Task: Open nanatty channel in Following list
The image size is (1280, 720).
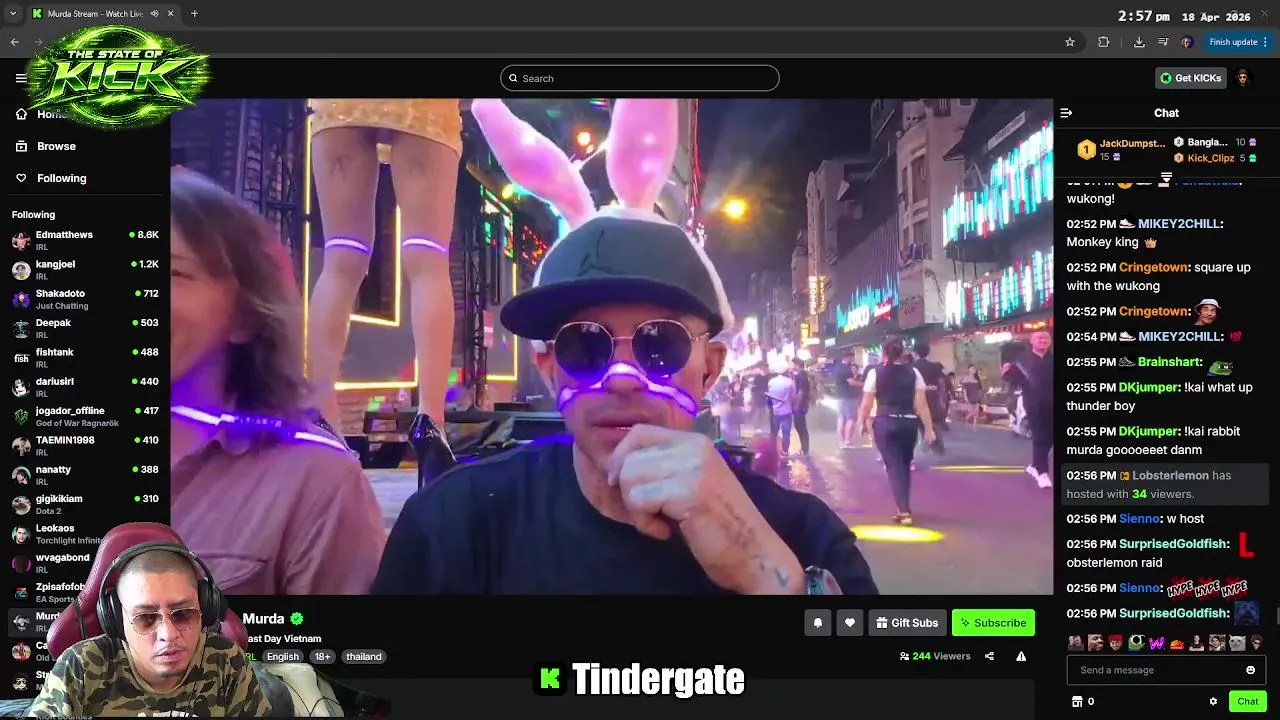Action: (x=85, y=475)
